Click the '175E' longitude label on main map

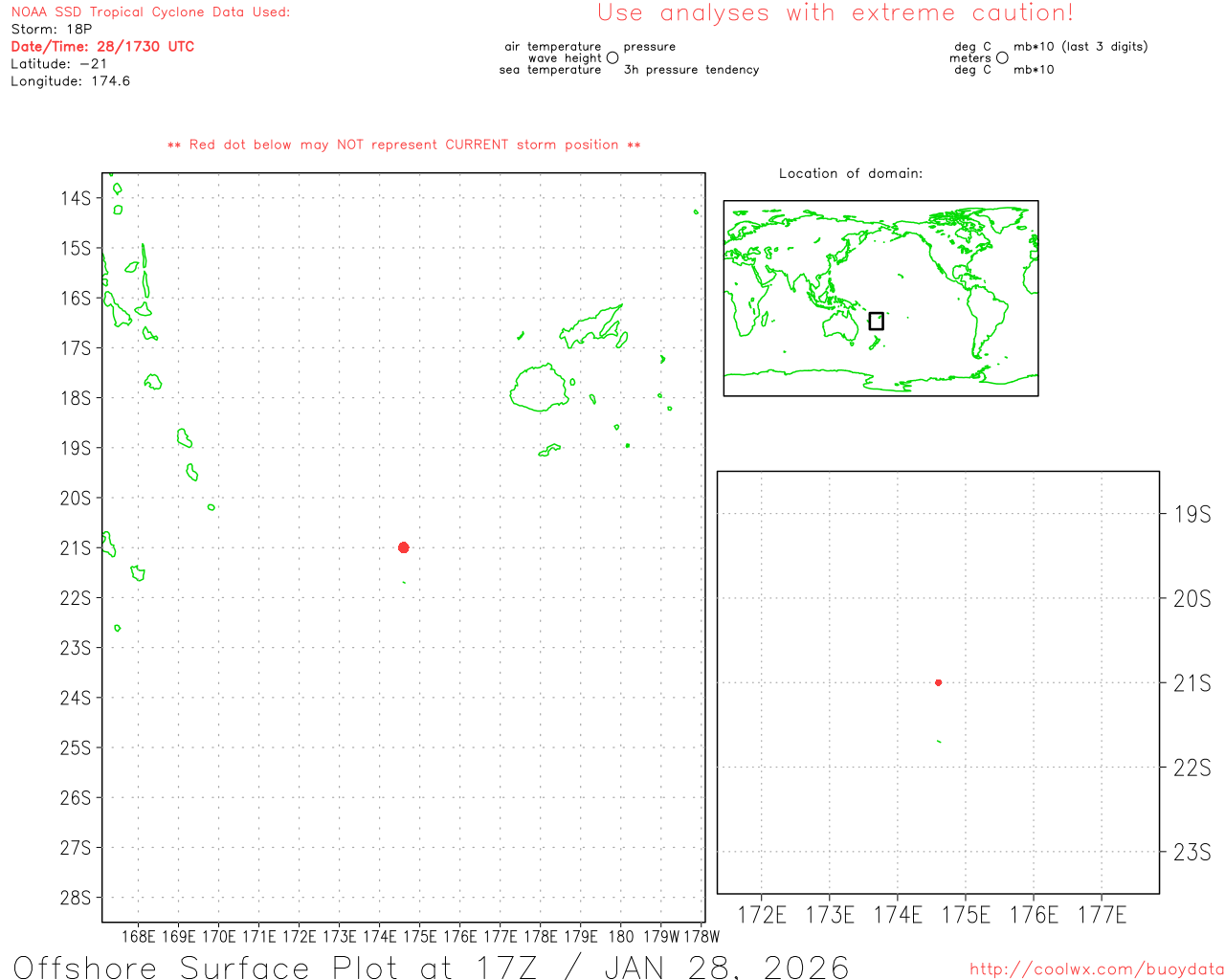[420, 937]
